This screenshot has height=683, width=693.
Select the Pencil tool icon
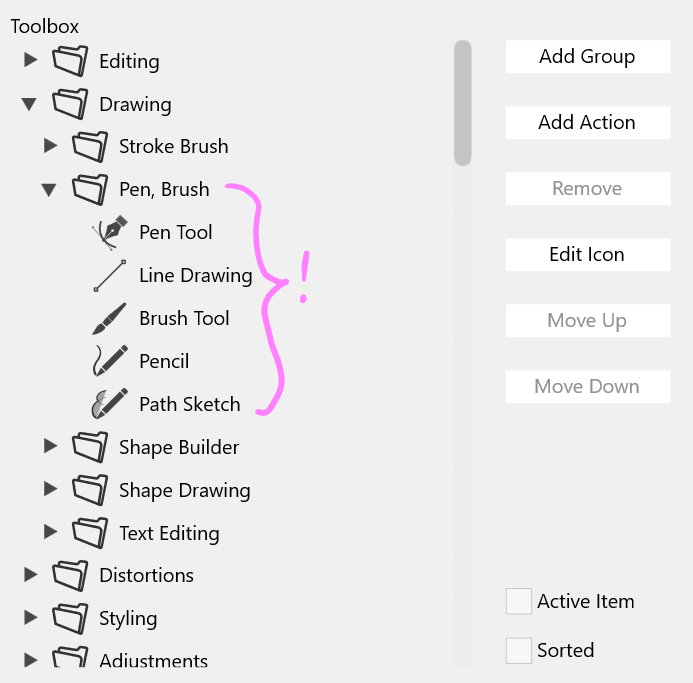(110, 361)
